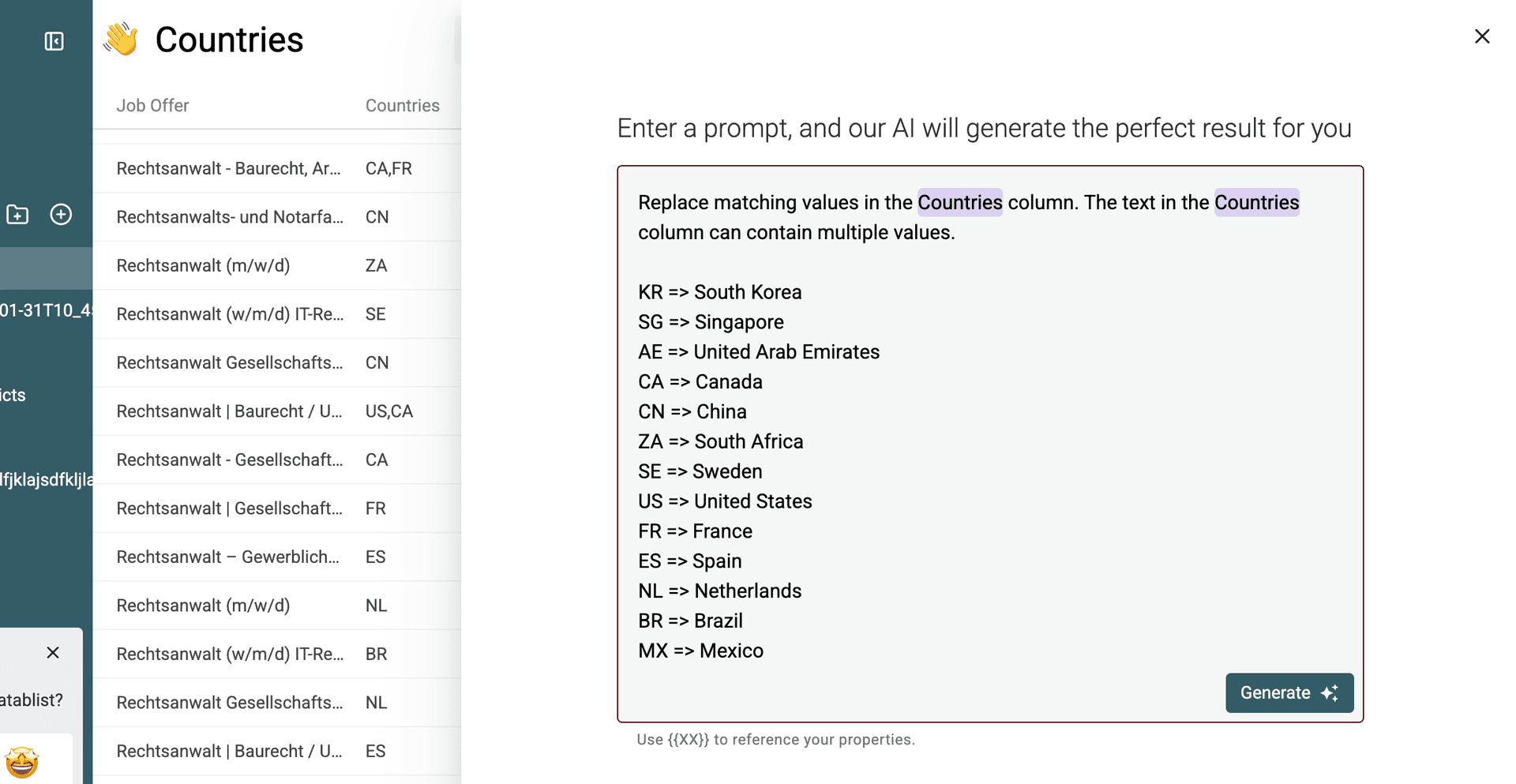The height and width of the screenshot is (784, 1516).
Task: Dismiss the bottom-left popup
Action: pos(53,653)
